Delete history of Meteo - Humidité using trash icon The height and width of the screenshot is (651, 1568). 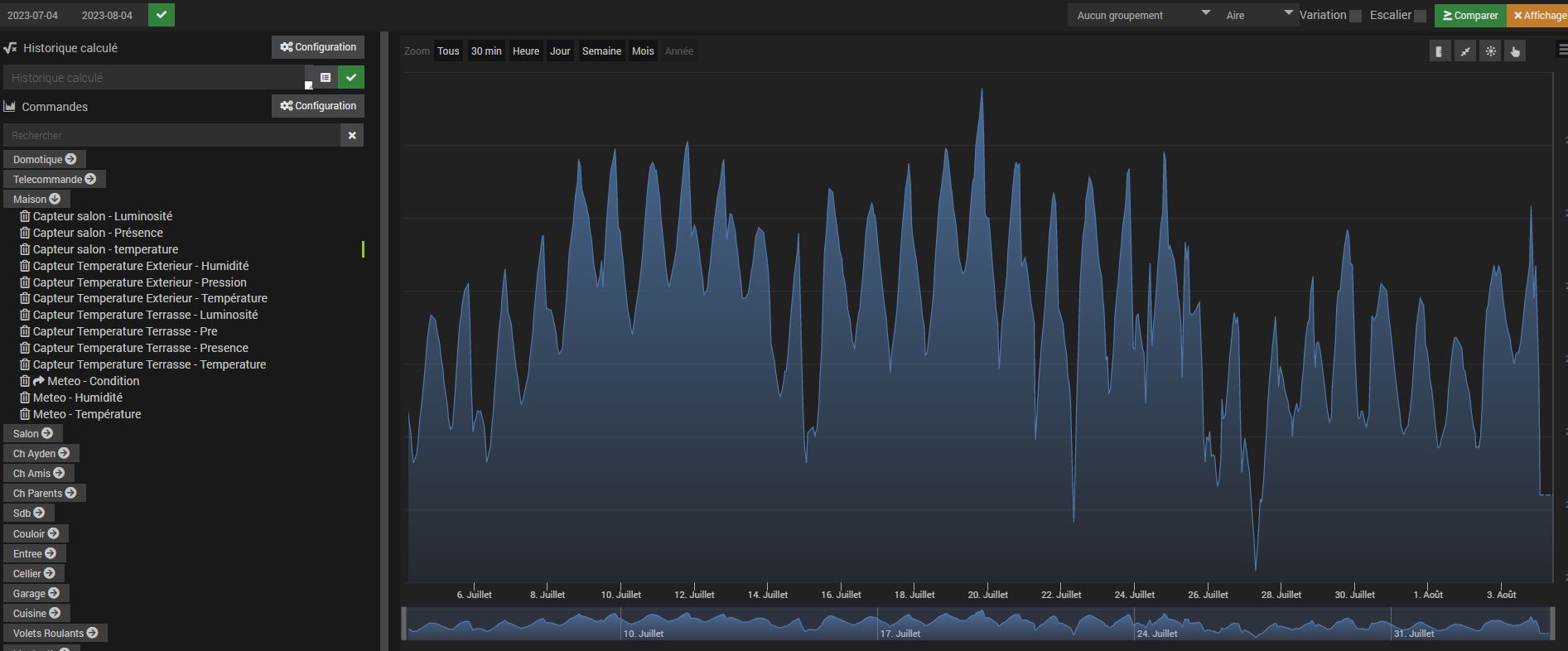25,398
